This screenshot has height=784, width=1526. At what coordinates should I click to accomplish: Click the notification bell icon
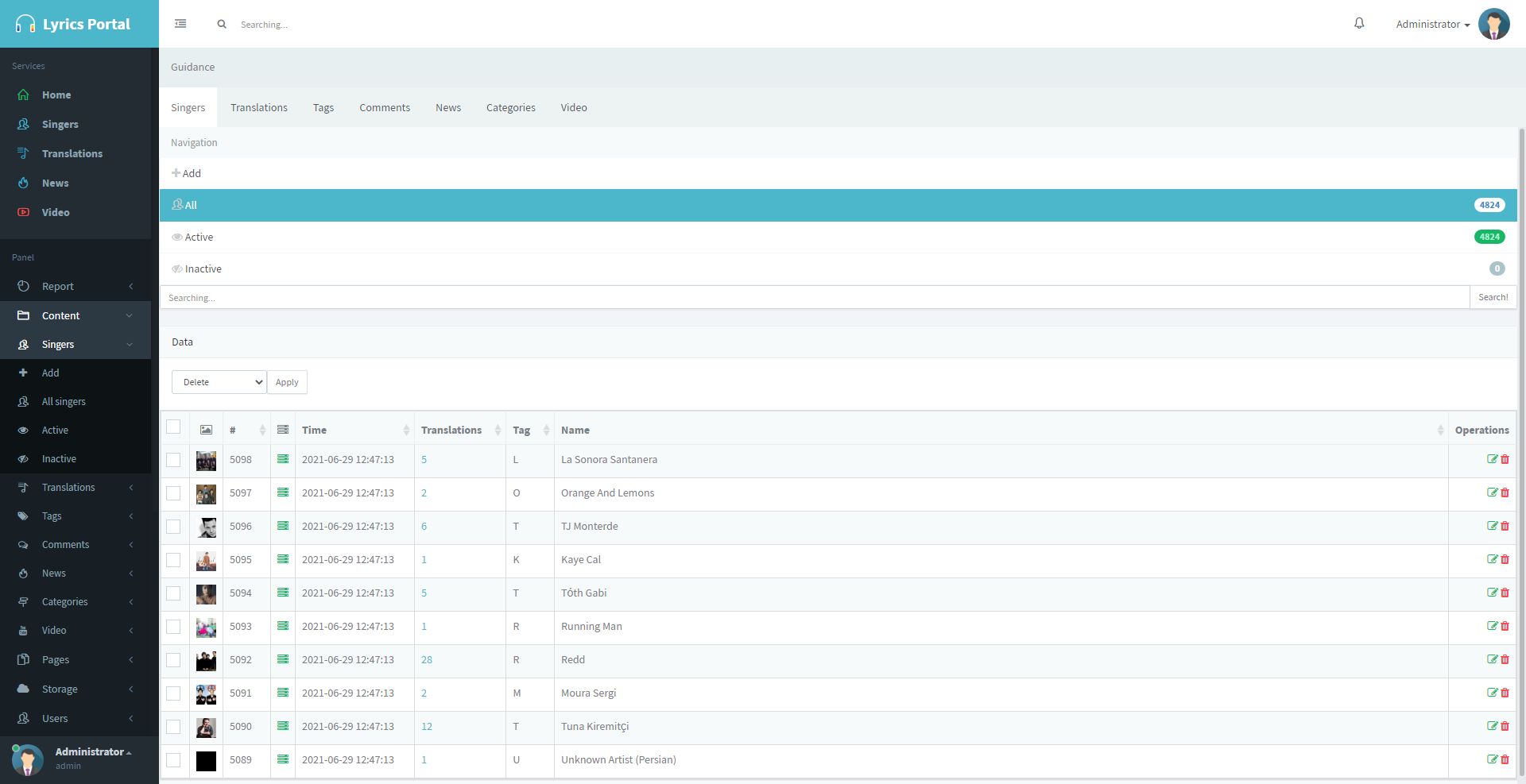point(1359,24)
